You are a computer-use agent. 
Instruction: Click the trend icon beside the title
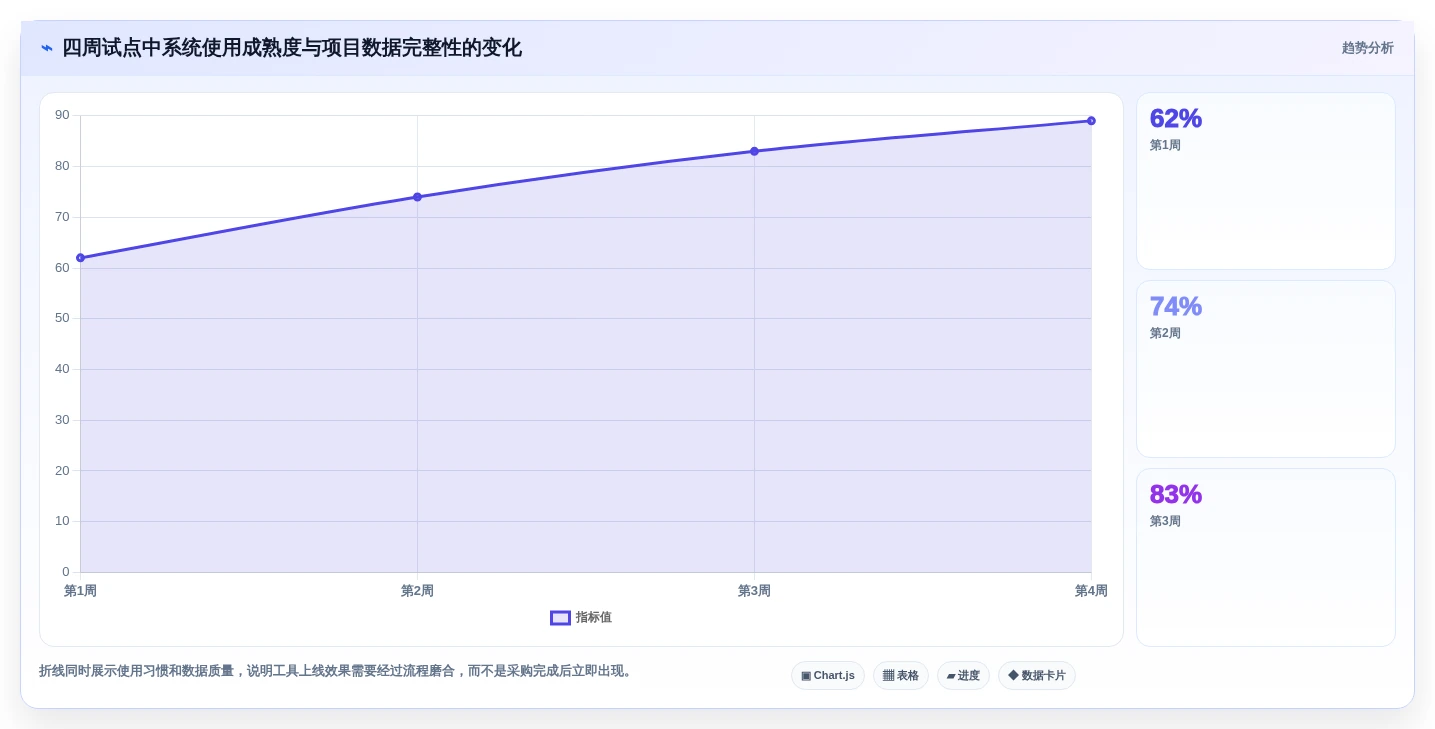[46, 48]
